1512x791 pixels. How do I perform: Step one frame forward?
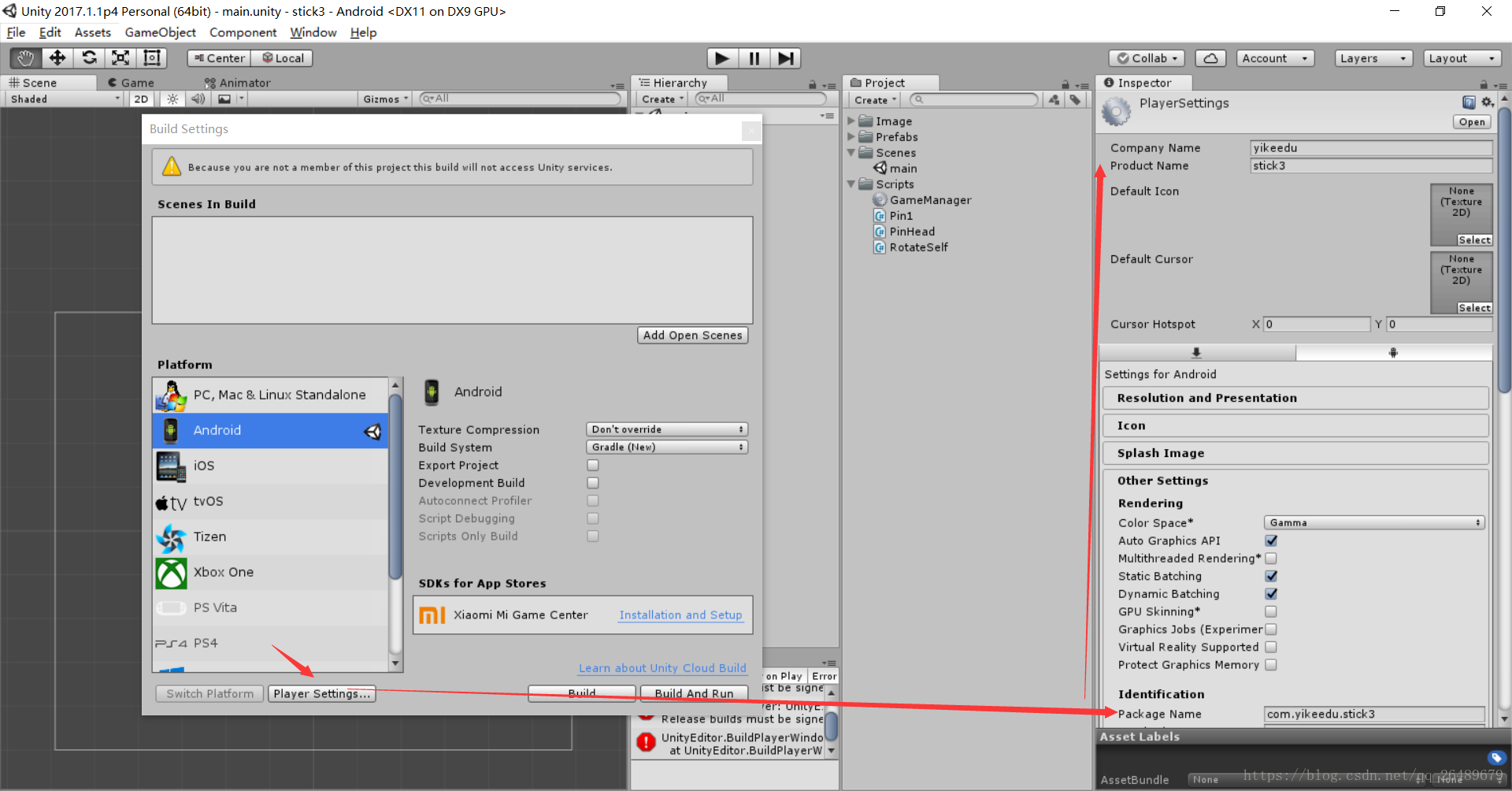pos(785,58)
